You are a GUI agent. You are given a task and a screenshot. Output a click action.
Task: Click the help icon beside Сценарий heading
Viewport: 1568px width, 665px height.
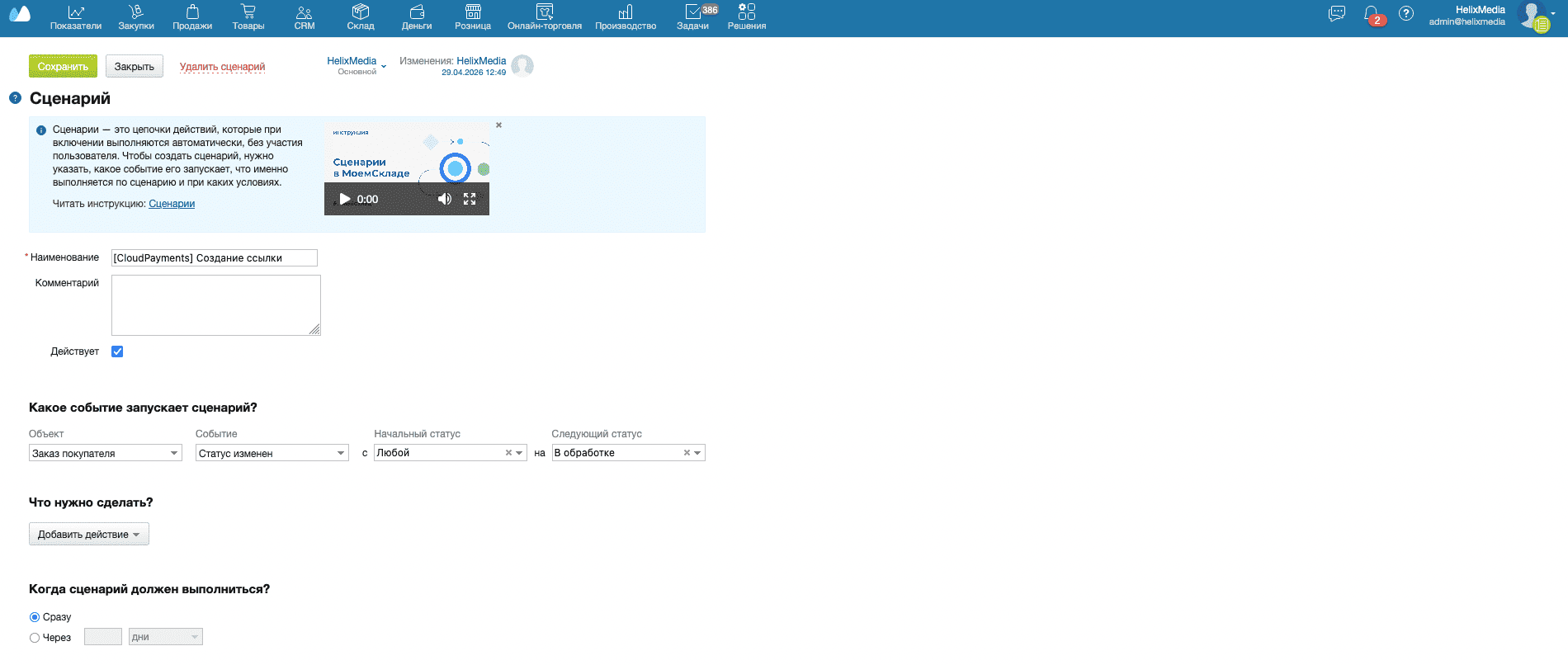click(x=15, y=98)
